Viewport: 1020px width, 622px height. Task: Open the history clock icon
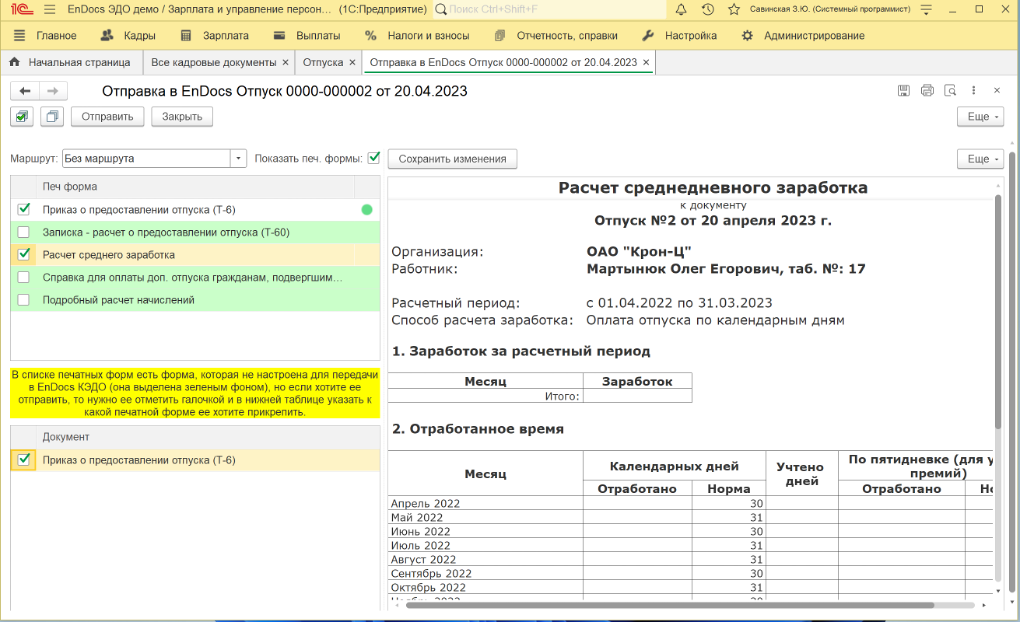pos(708,9)
